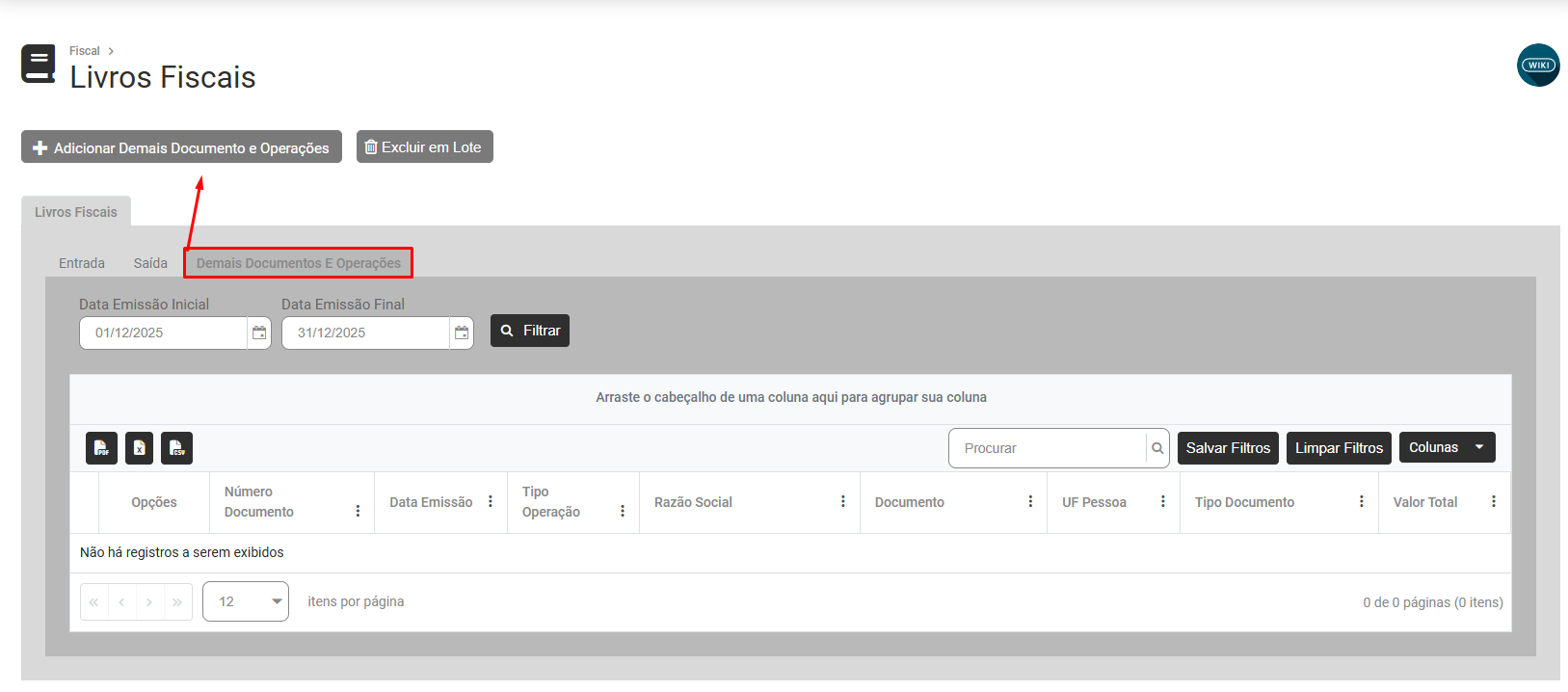Viewport: 1568px width, 692px height.
Task: Export the grid to CSV
Action: tap(176, 448)
